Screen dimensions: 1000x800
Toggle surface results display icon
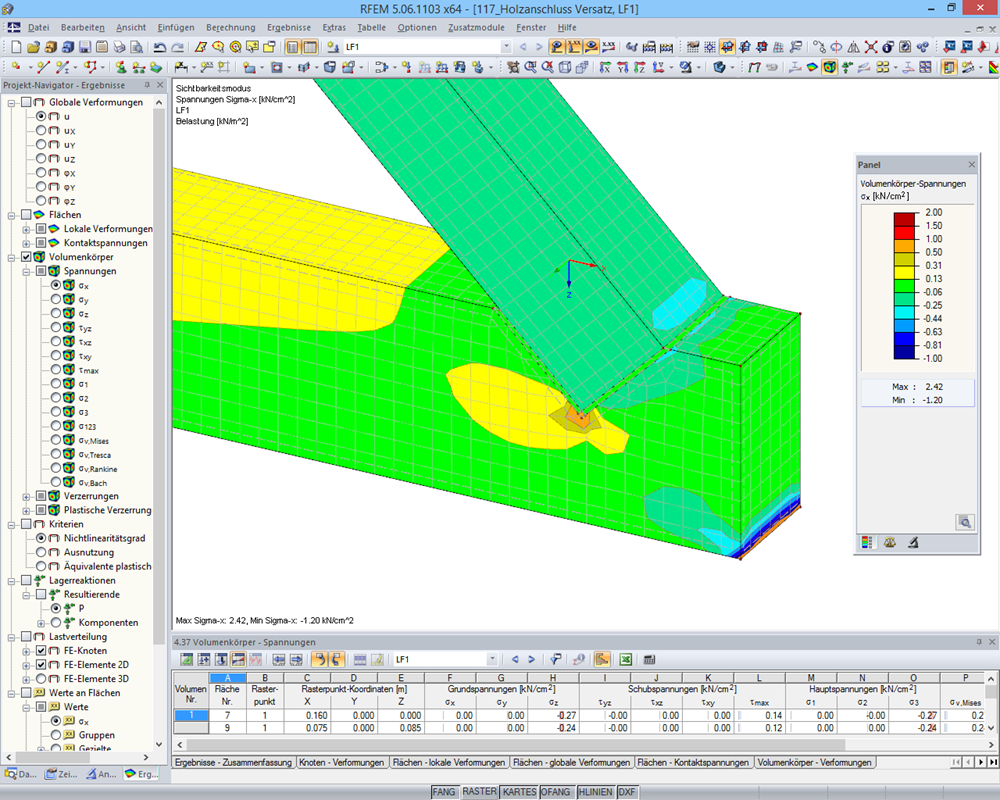point(812,66)
